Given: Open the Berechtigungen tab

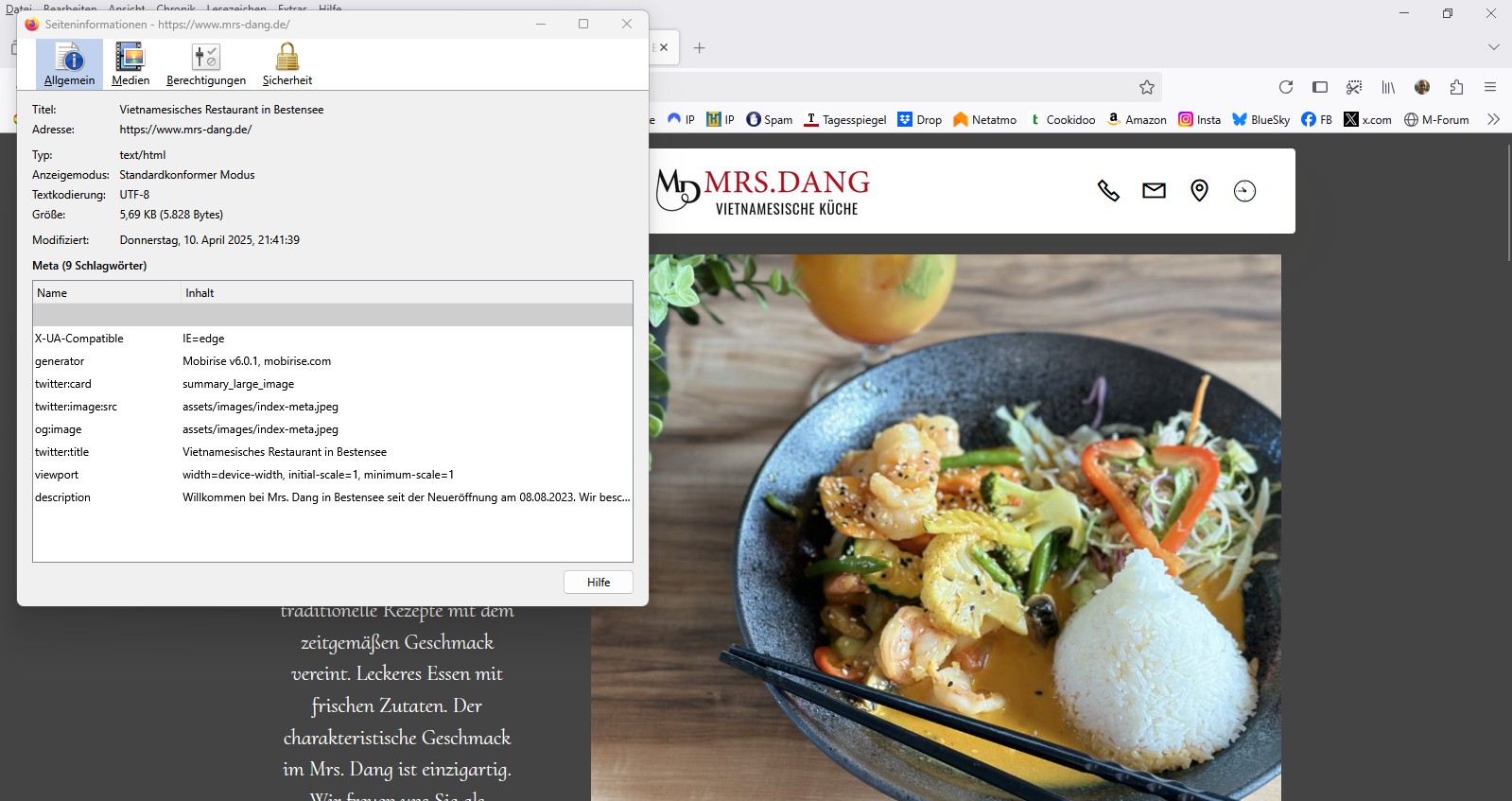Looking at the screenshot, I should [206, 64].
